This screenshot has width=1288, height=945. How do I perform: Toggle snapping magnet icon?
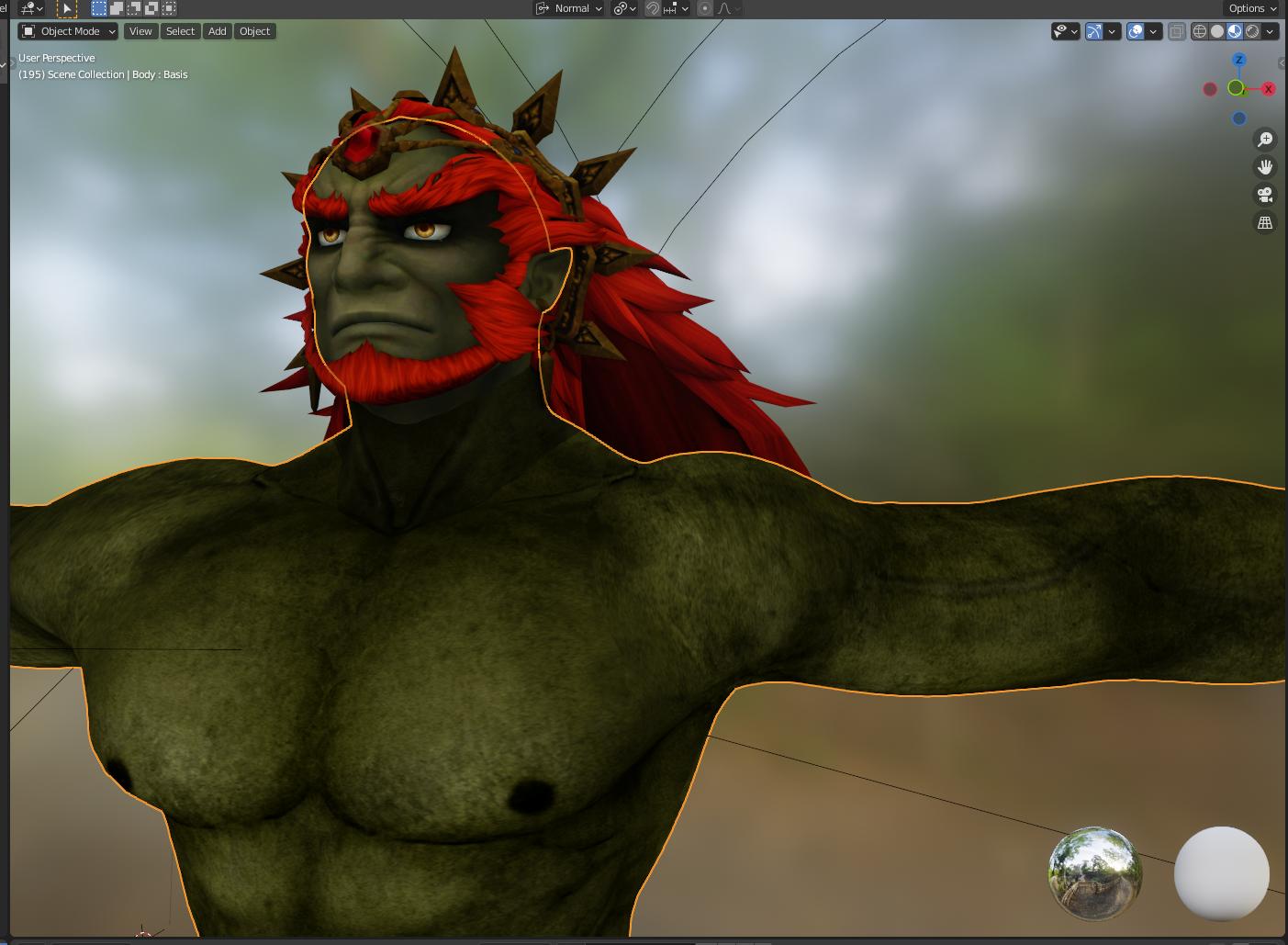653,8
